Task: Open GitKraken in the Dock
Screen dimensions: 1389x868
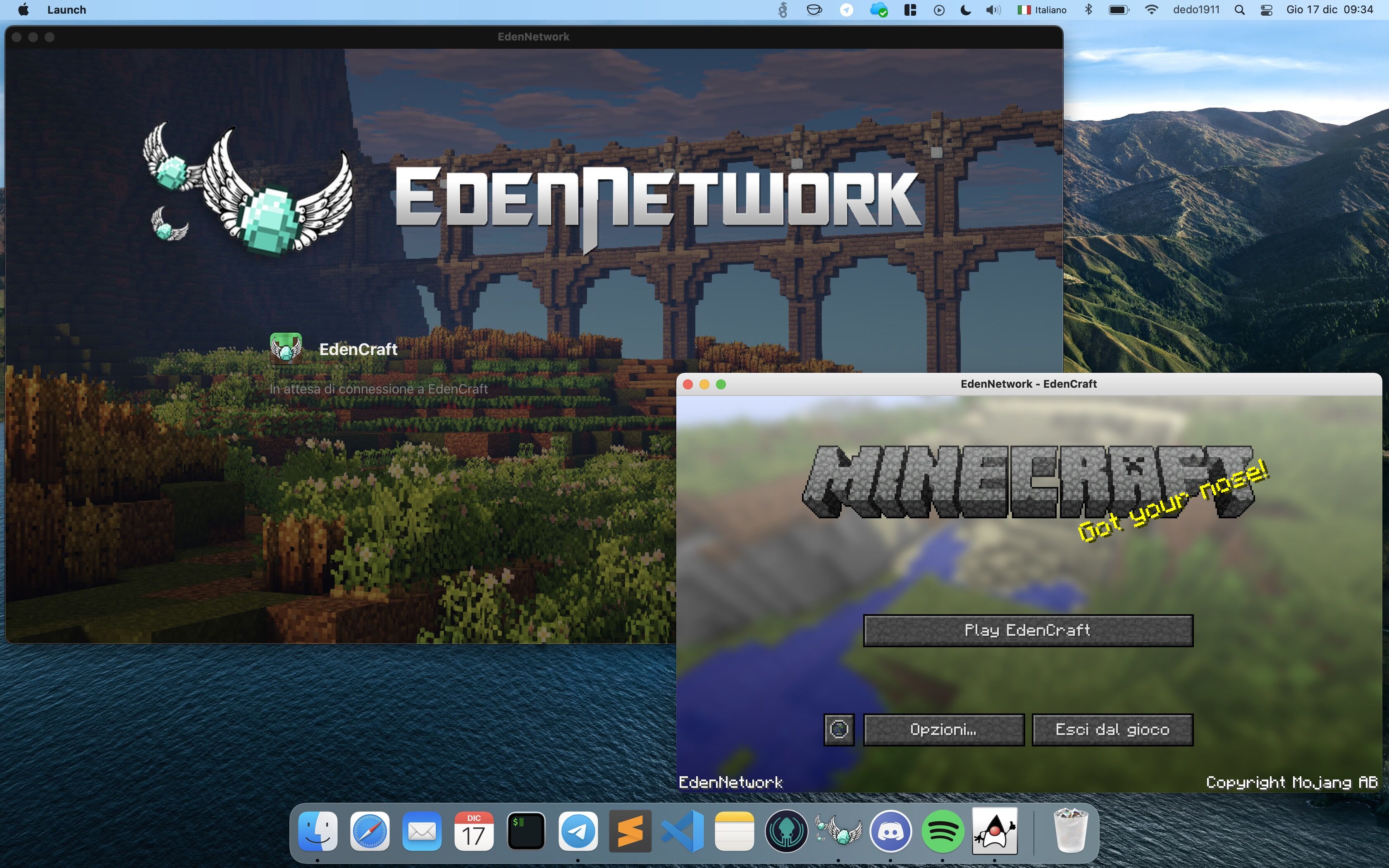Action: (786, 831)
